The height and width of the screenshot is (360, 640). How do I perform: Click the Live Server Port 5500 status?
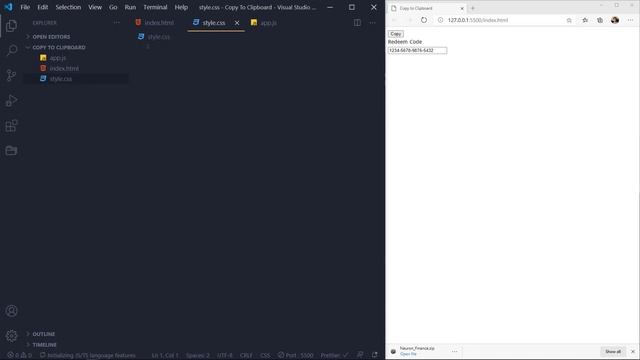[x=296, y=355]
